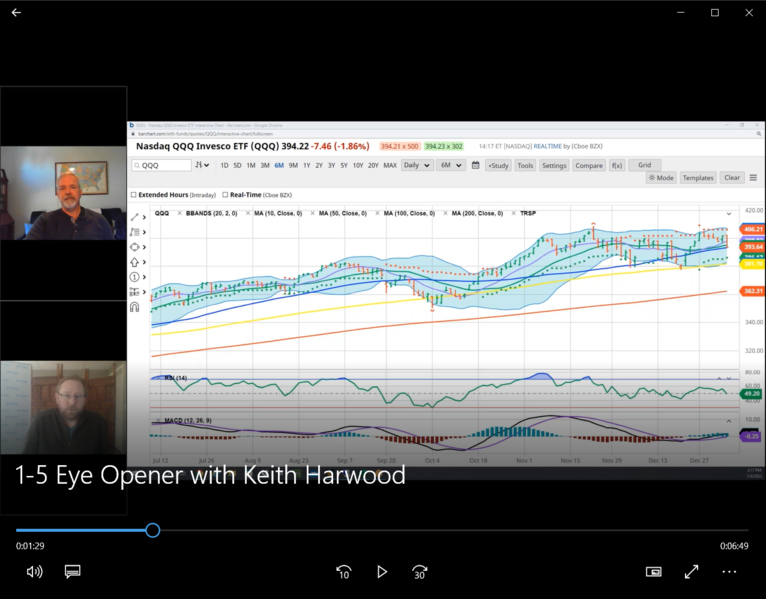The height and width of the screenshot is (599, 766).
Task: Remove the MA (10, Close, 0) study
Action: 248,214
